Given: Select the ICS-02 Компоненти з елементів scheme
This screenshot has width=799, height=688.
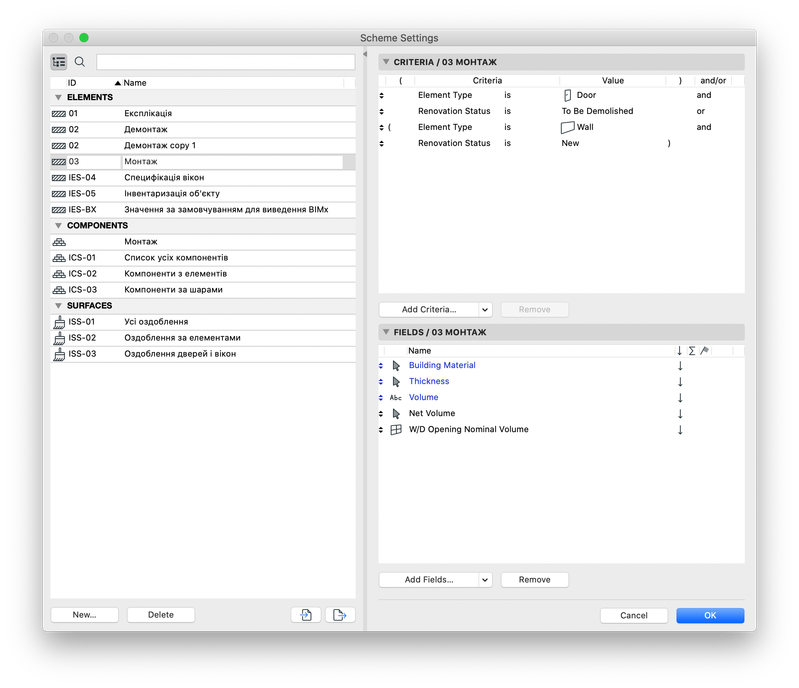Looking at the screenshot, I should tap(203, 274).
